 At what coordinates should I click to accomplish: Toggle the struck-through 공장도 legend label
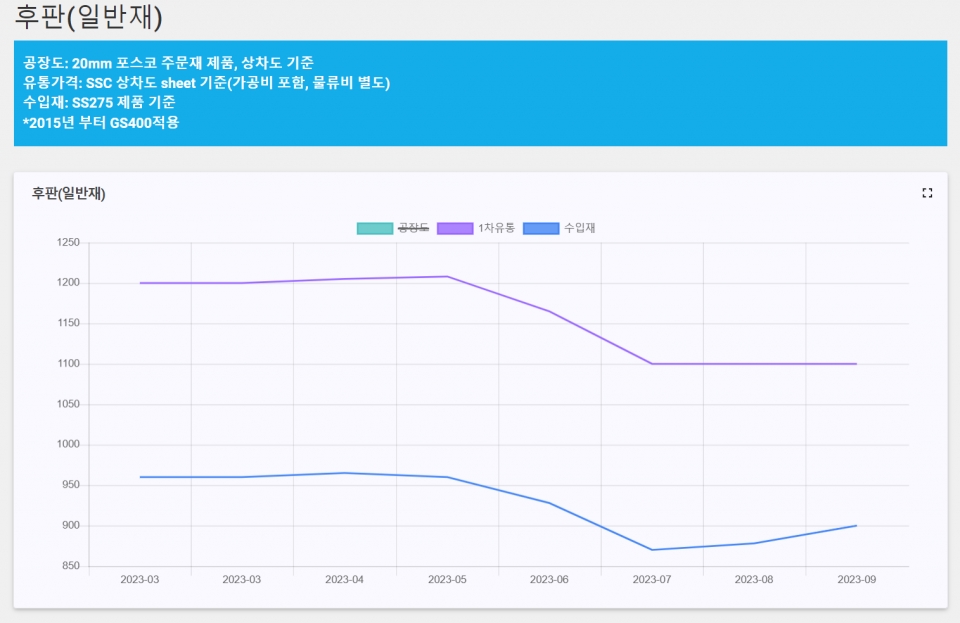tap(413, 228)
